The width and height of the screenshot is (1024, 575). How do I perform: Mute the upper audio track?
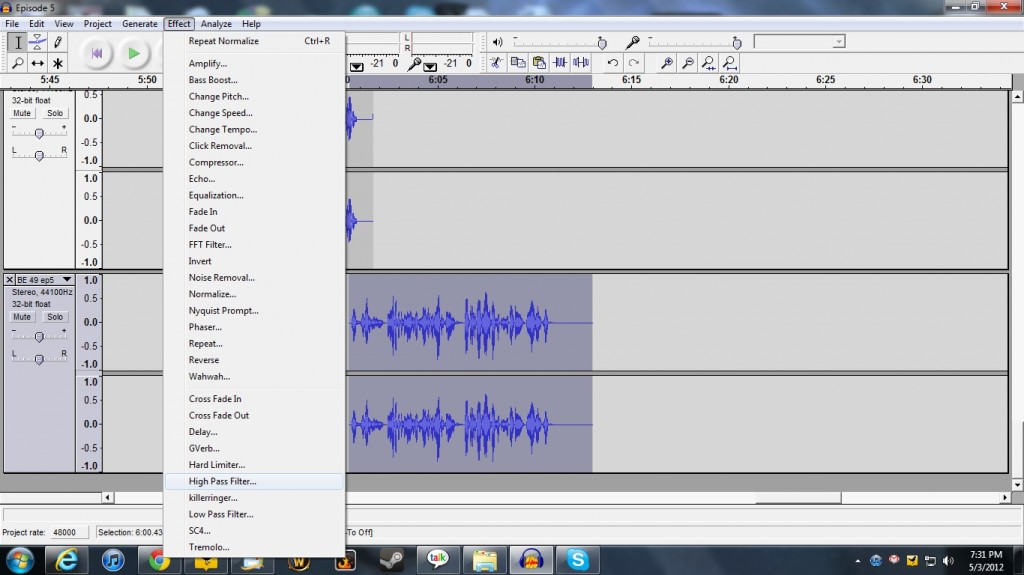tap(22, 113)
